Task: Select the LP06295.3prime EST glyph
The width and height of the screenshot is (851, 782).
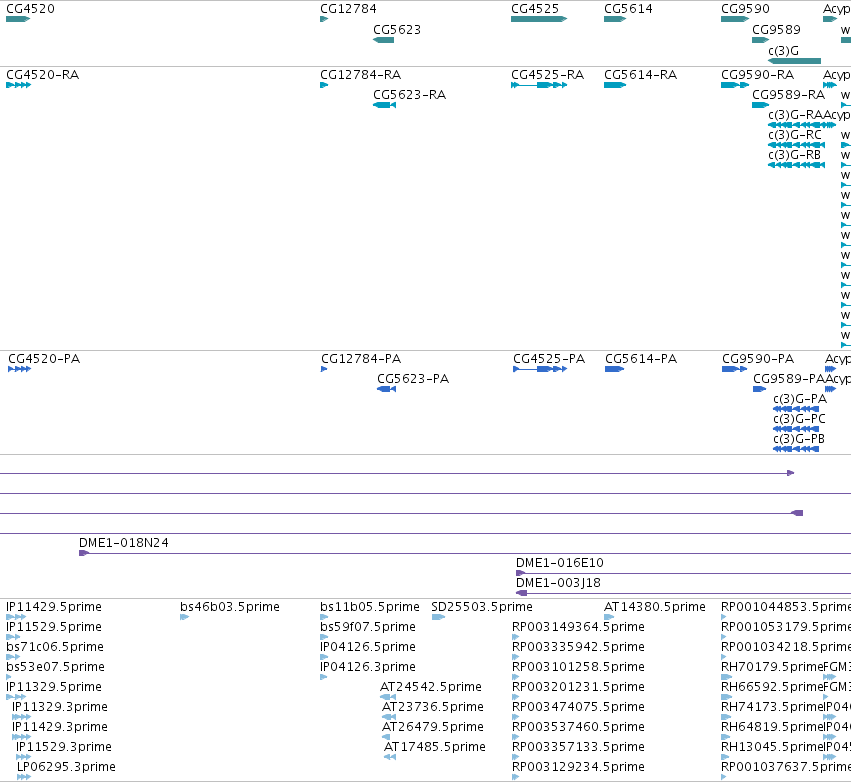Action: point(24,777)
